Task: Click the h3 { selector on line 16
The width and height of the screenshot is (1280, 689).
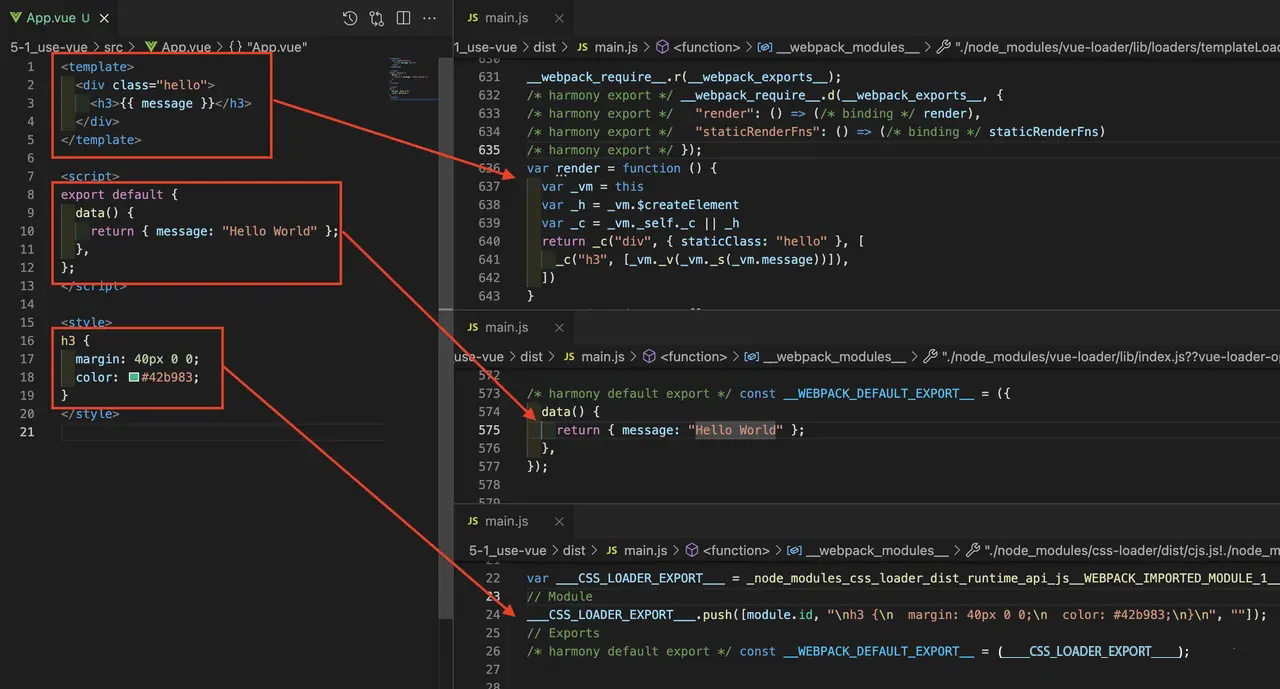Action: click(75, 341)
